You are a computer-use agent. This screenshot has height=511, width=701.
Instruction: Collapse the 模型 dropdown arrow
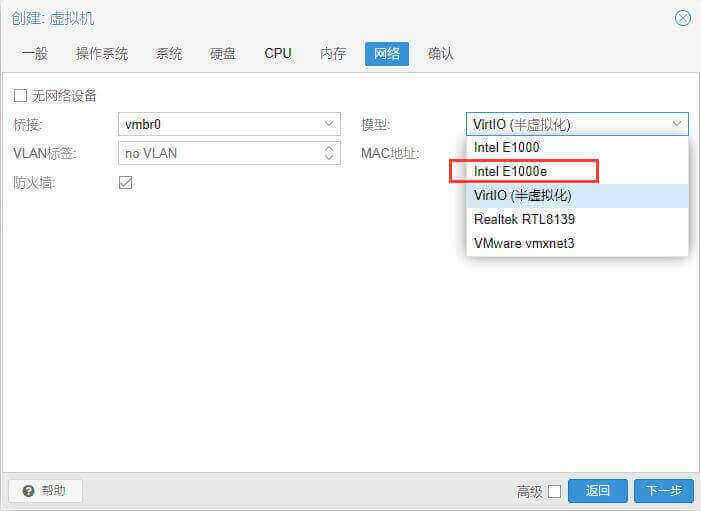coord(677,124)
